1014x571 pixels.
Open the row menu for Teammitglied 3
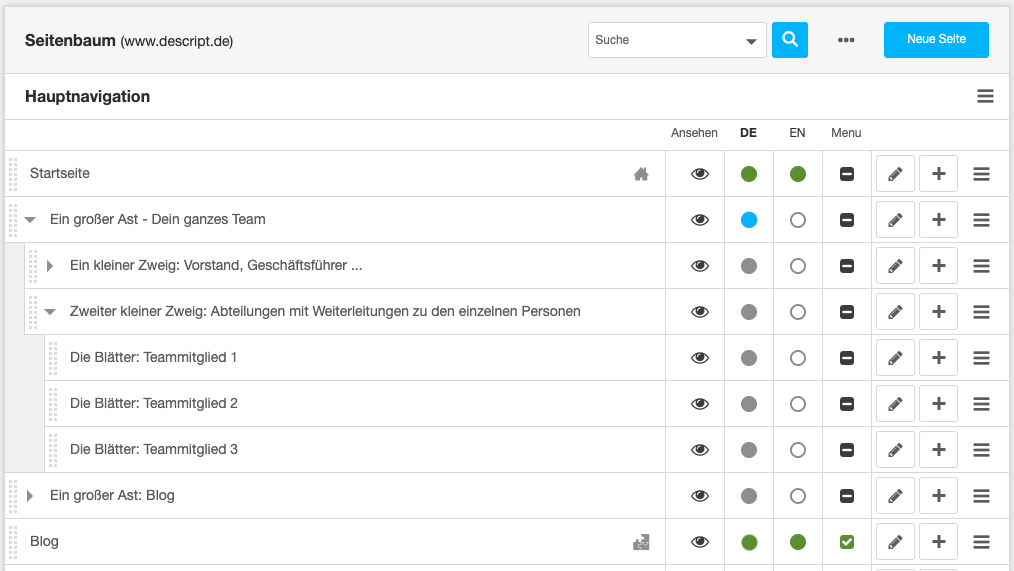click(981, 449)
